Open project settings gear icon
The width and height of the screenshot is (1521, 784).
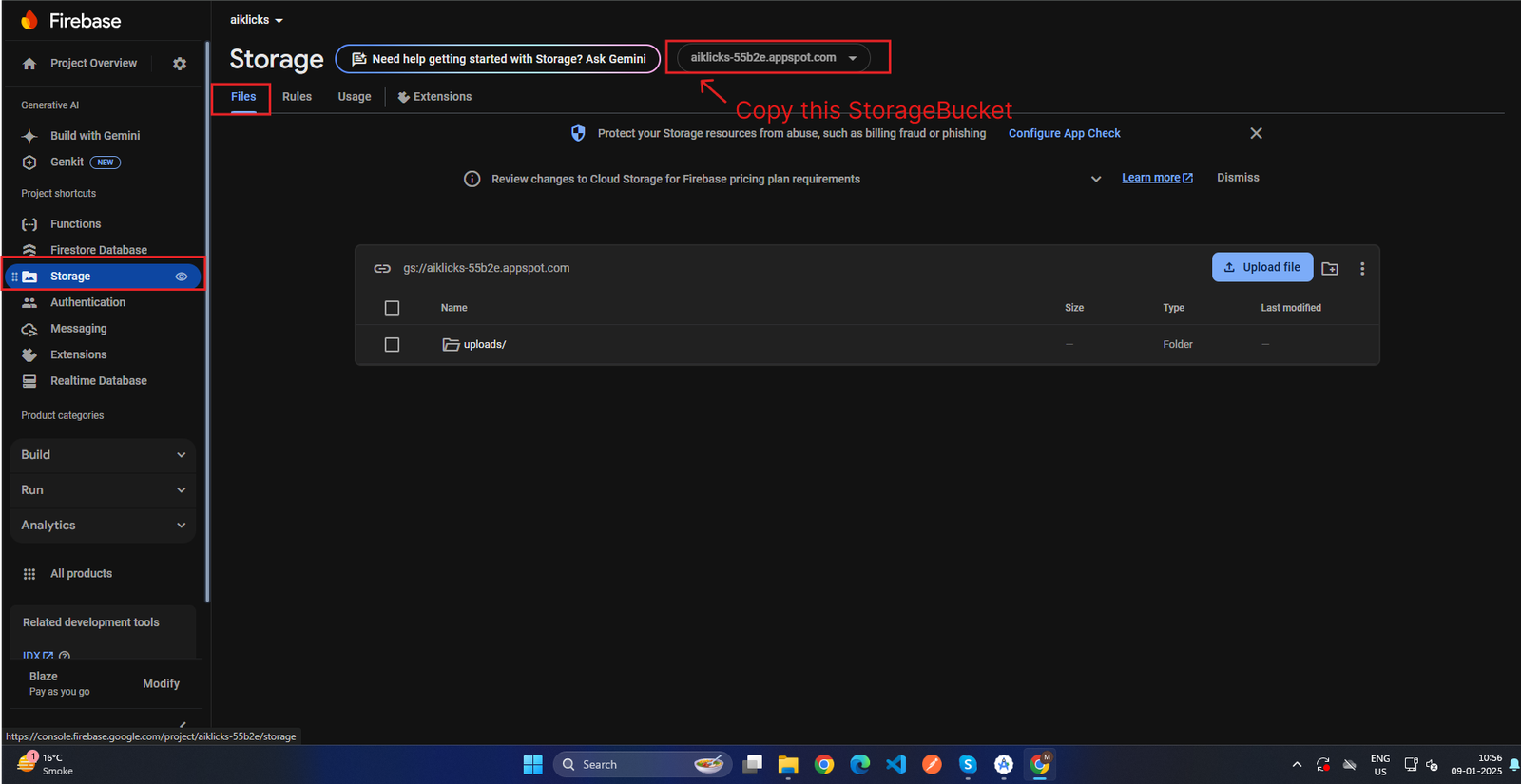pyautogui.click(x=180, y=64)
